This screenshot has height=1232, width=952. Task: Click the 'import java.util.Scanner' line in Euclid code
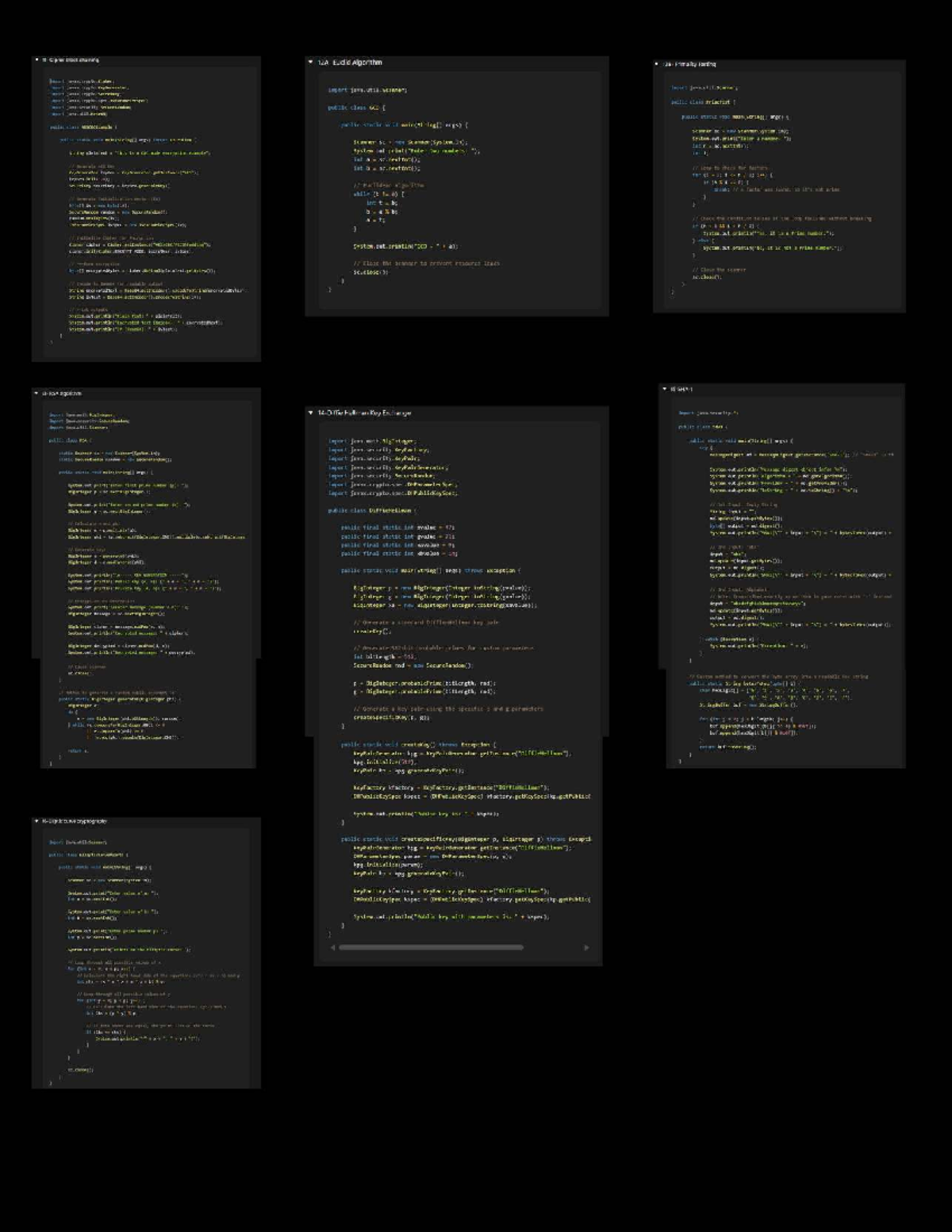pyautogui.click(x=367, y=90)
